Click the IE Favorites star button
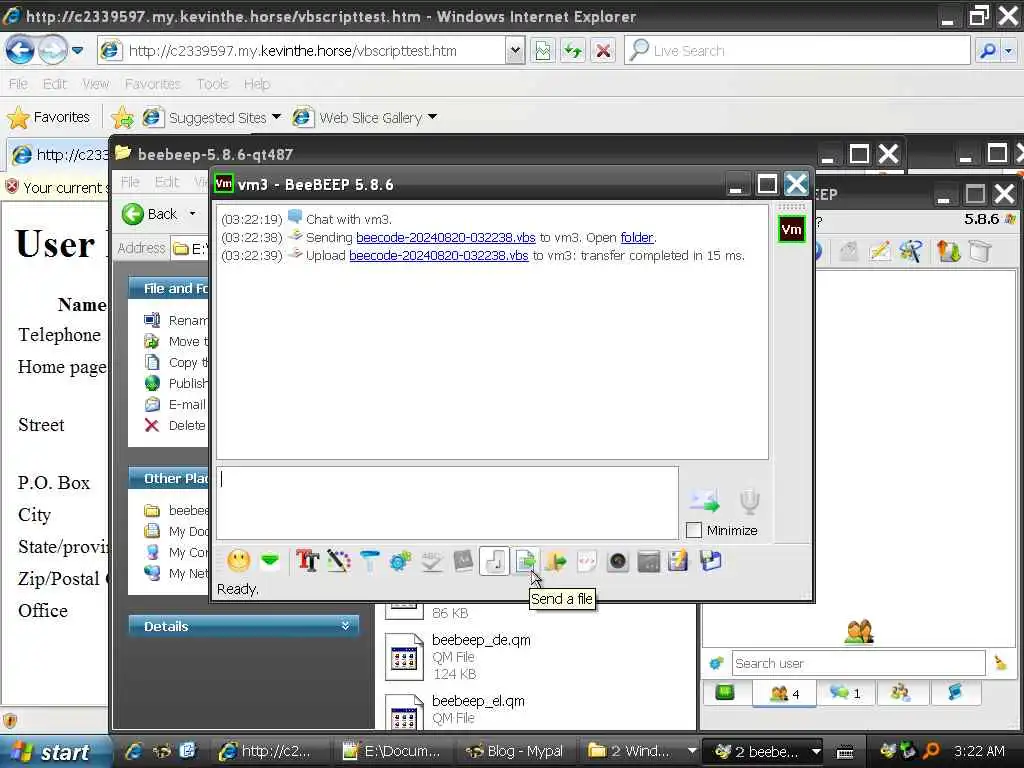The image size is (1024, 768). pyautogui.click(x=48, y=117)
